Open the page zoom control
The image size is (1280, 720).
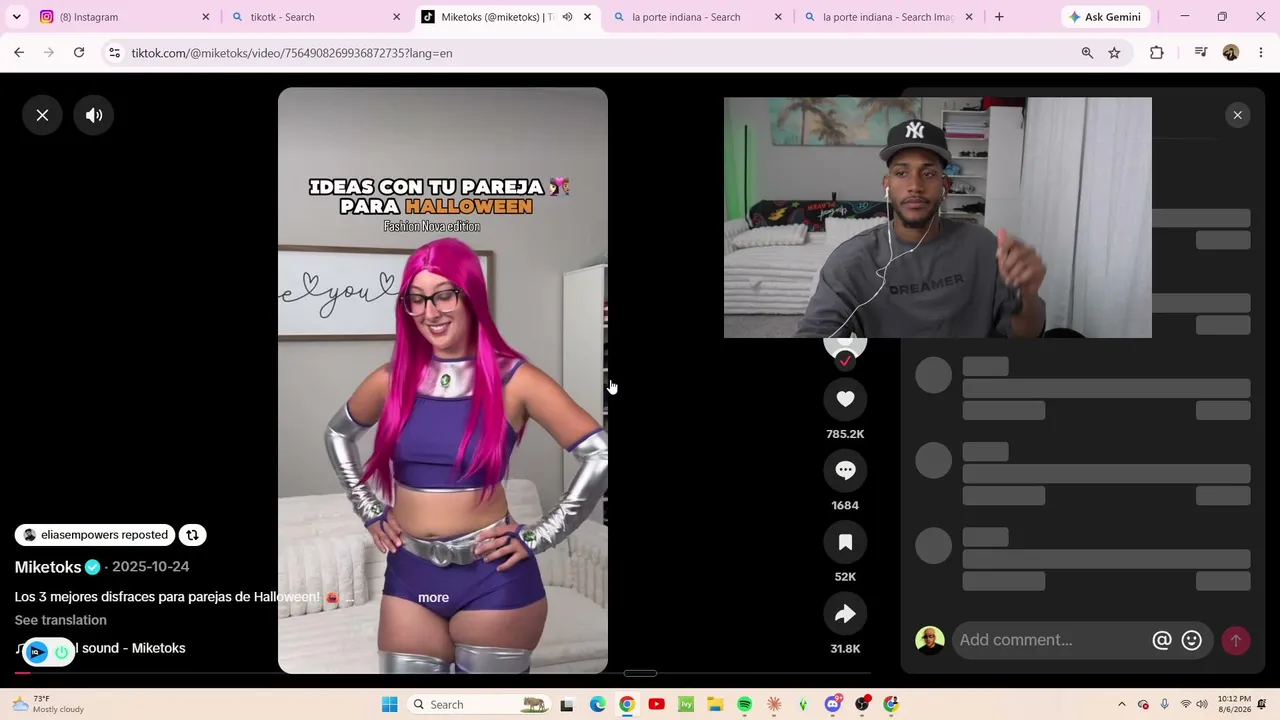tap(1087, 53)
